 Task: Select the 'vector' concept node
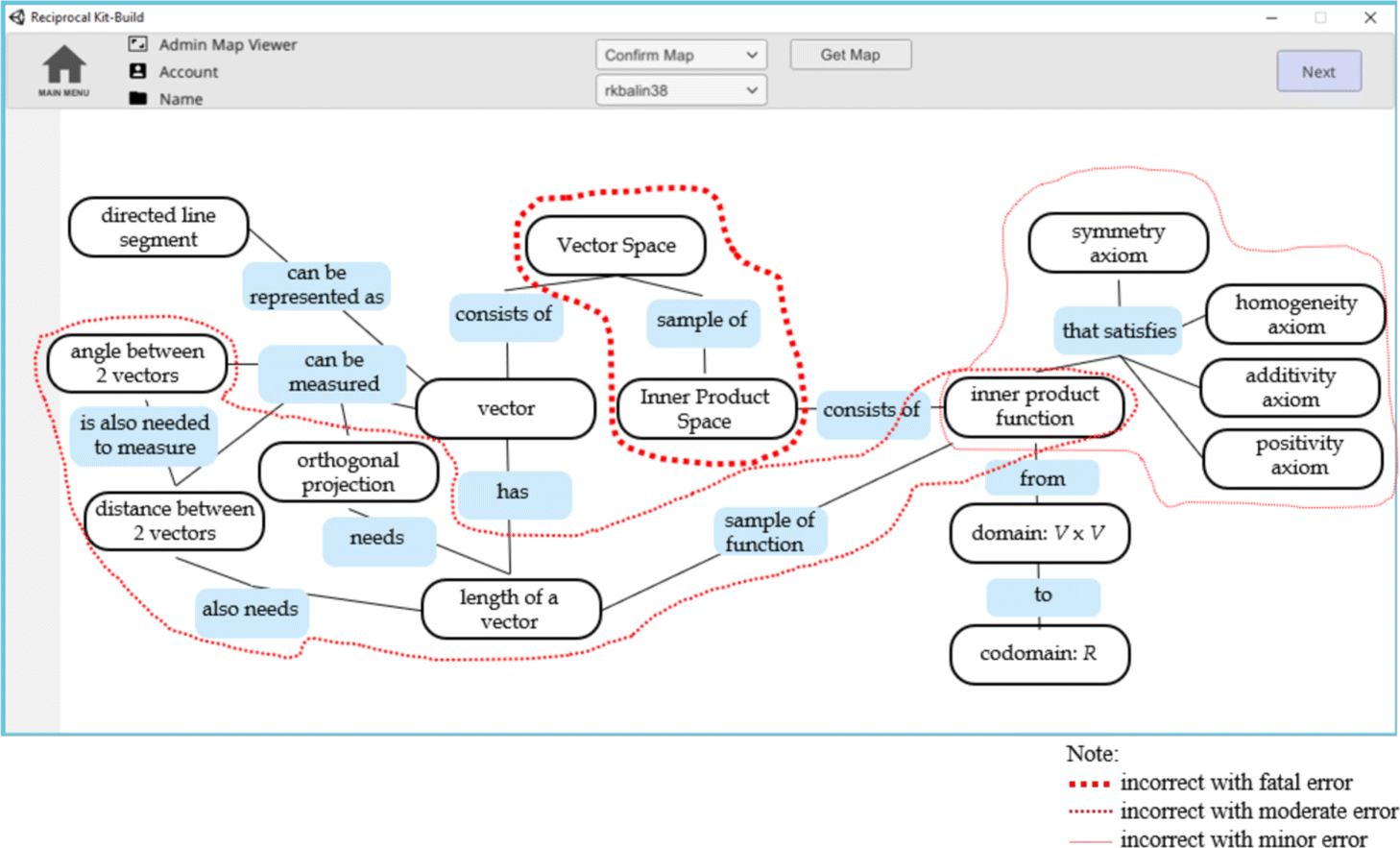coord(506,408)
